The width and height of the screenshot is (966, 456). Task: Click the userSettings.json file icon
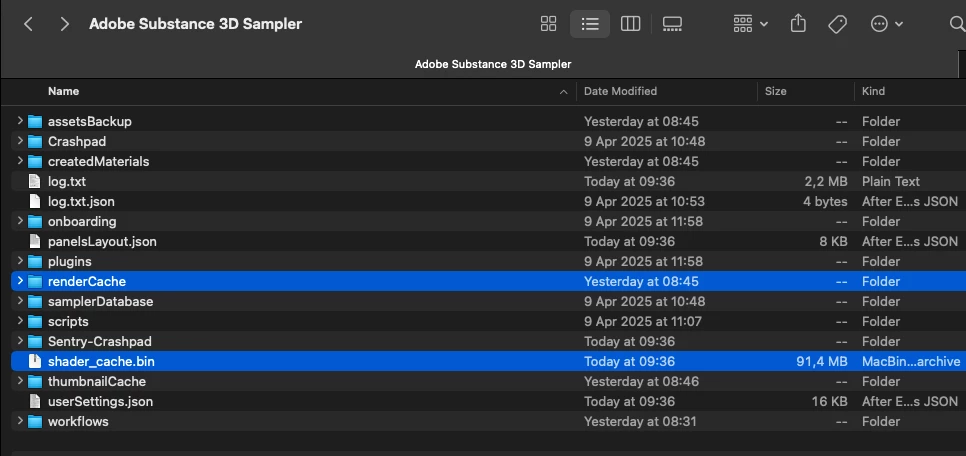tap(35, 402)
